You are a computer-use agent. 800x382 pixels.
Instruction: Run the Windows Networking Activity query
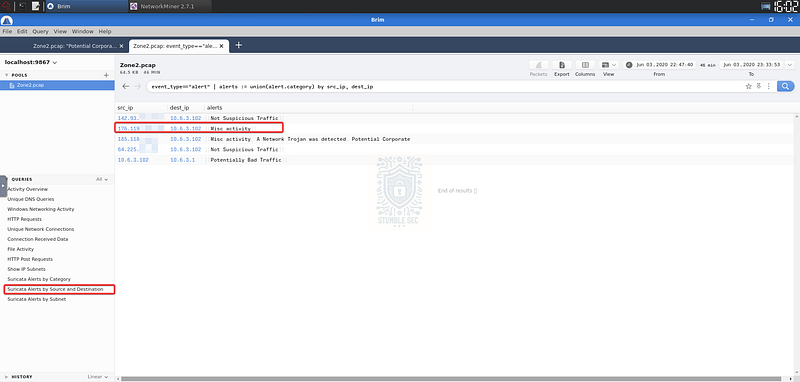tap(41, 209)
